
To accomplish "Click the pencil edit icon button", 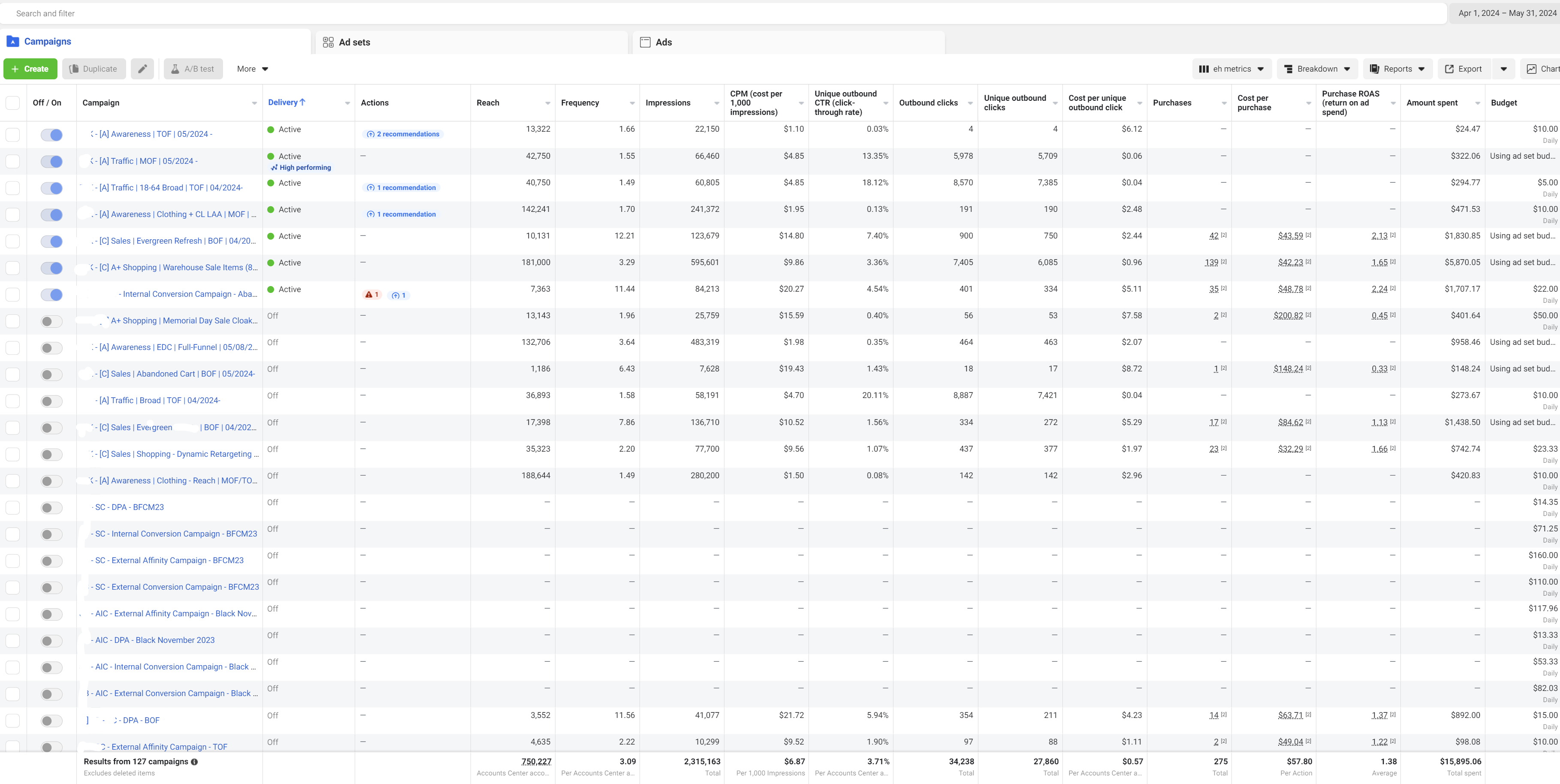I will point(142,69).
